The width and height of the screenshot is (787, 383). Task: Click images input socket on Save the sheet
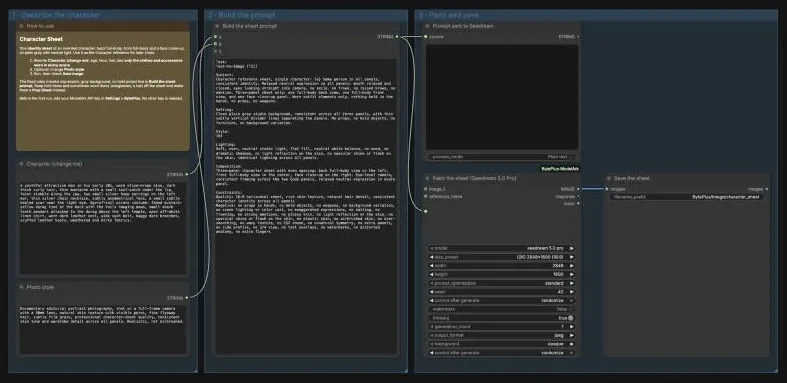click(607, 189)
